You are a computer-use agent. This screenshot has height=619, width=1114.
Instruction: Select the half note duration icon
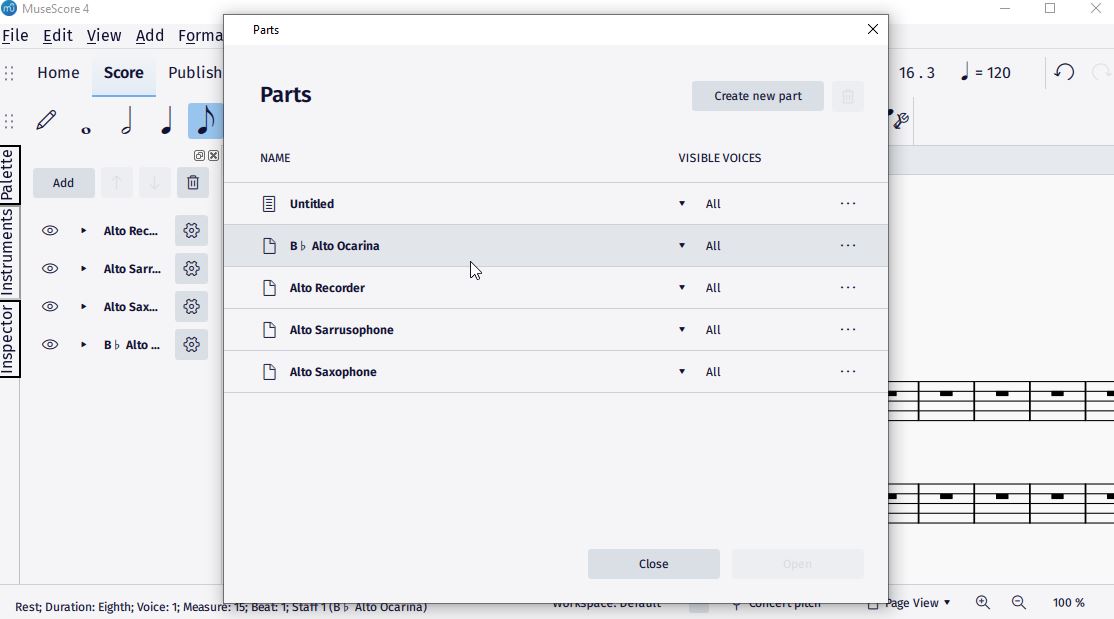click(x=126, y=121)
